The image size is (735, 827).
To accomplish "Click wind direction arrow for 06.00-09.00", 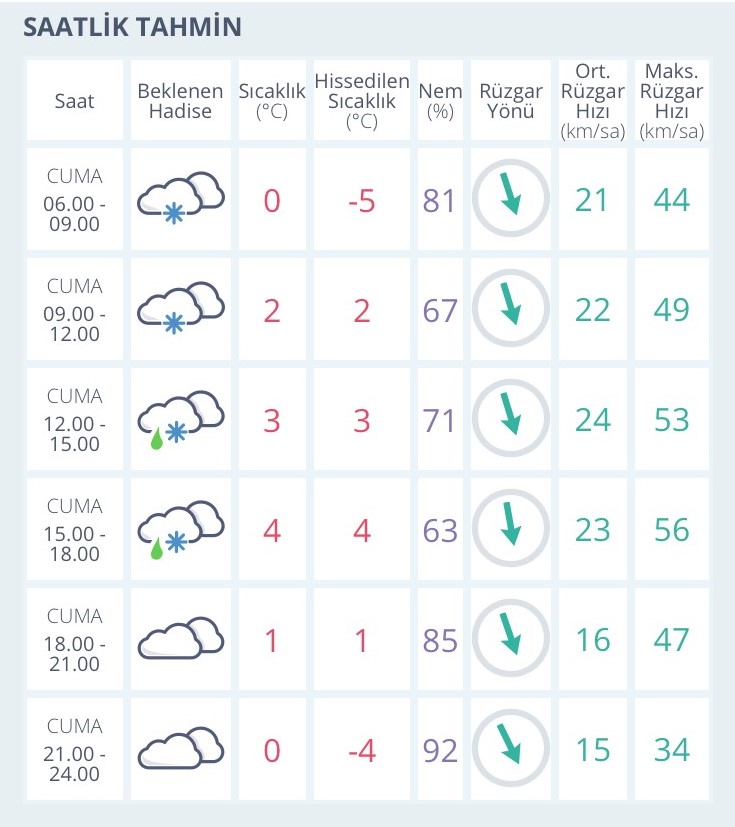I will [510, 198].
